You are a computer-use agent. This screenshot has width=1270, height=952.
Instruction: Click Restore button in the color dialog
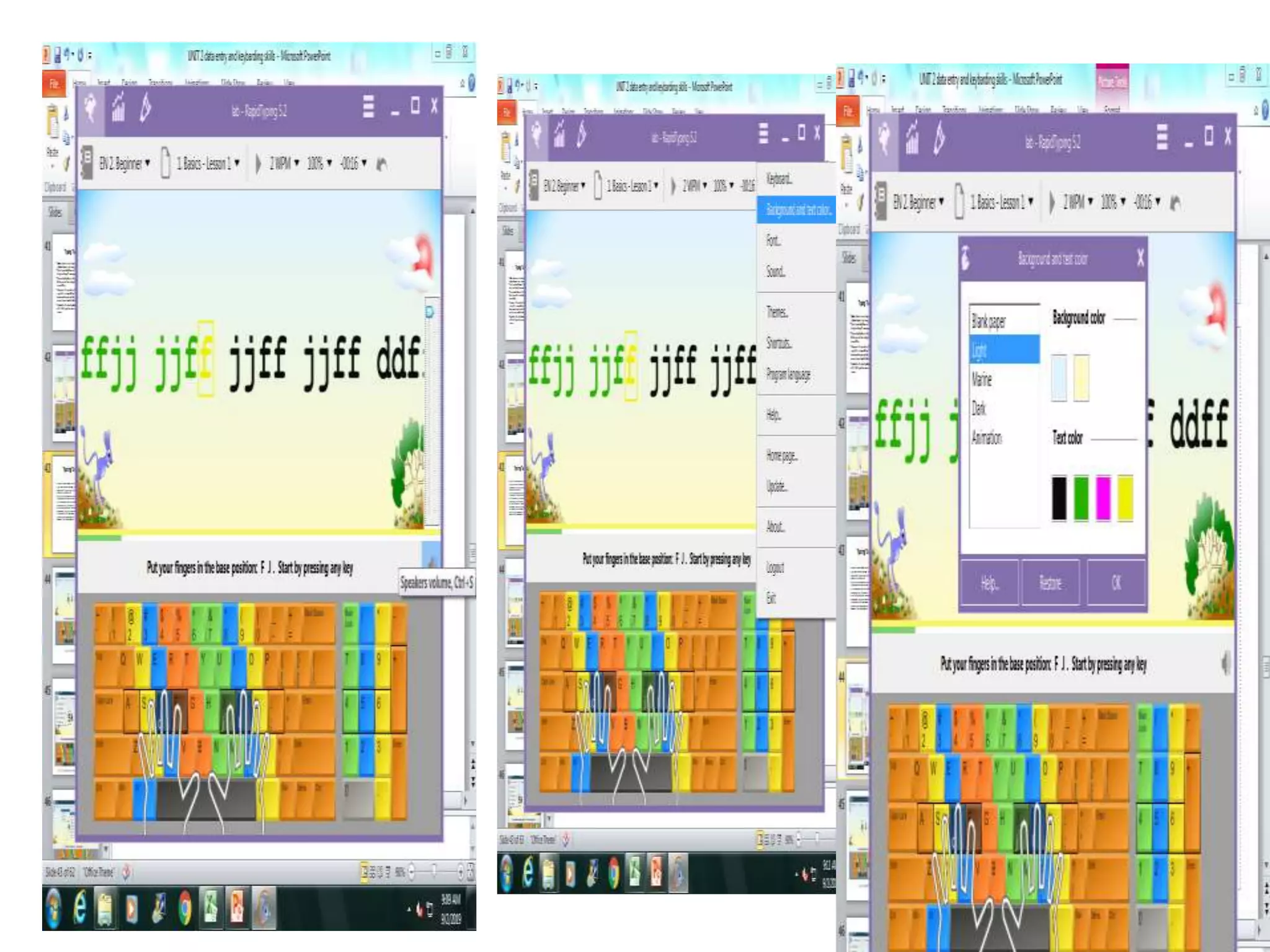1050,583
